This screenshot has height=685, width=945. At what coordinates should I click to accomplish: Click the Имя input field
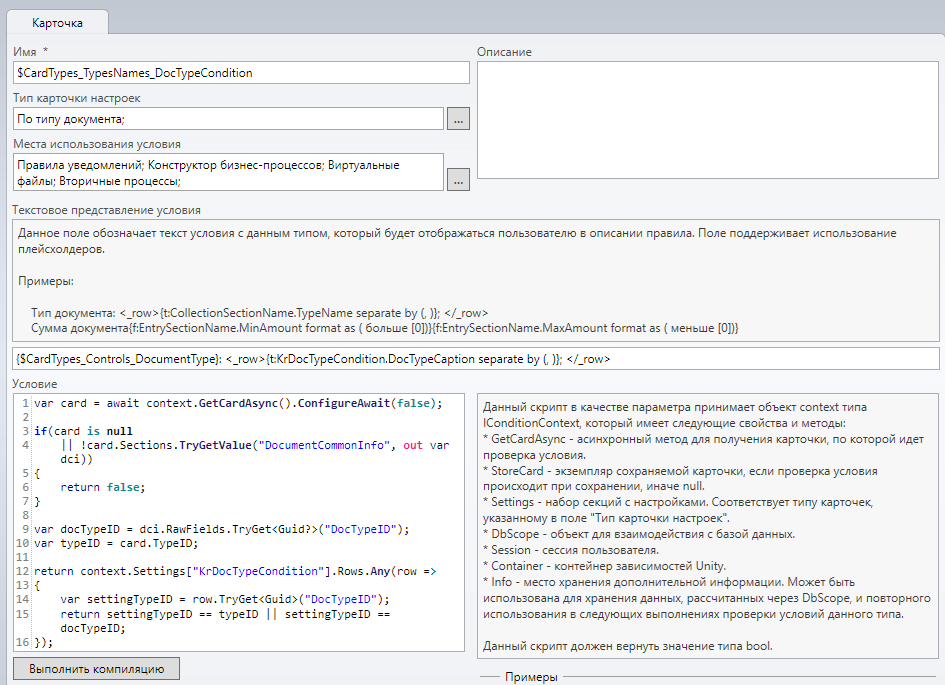point(241,73)
